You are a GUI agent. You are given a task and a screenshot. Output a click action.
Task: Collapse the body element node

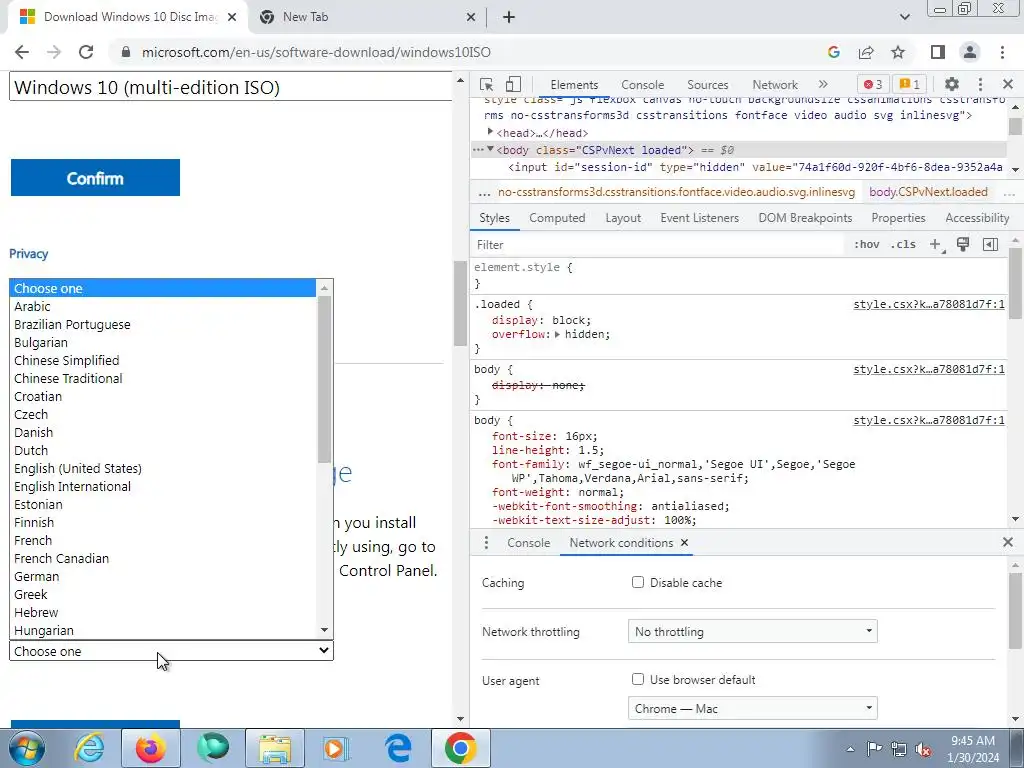tap(490, 150)
